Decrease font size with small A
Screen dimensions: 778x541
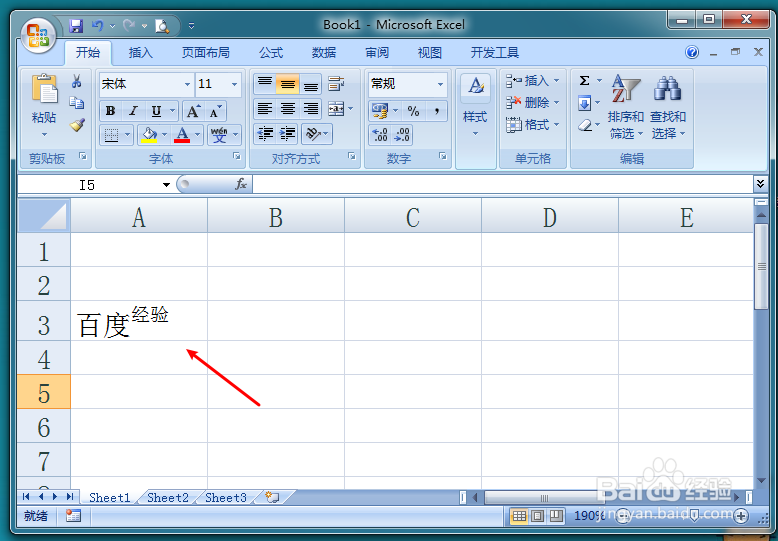pos(215,111)
